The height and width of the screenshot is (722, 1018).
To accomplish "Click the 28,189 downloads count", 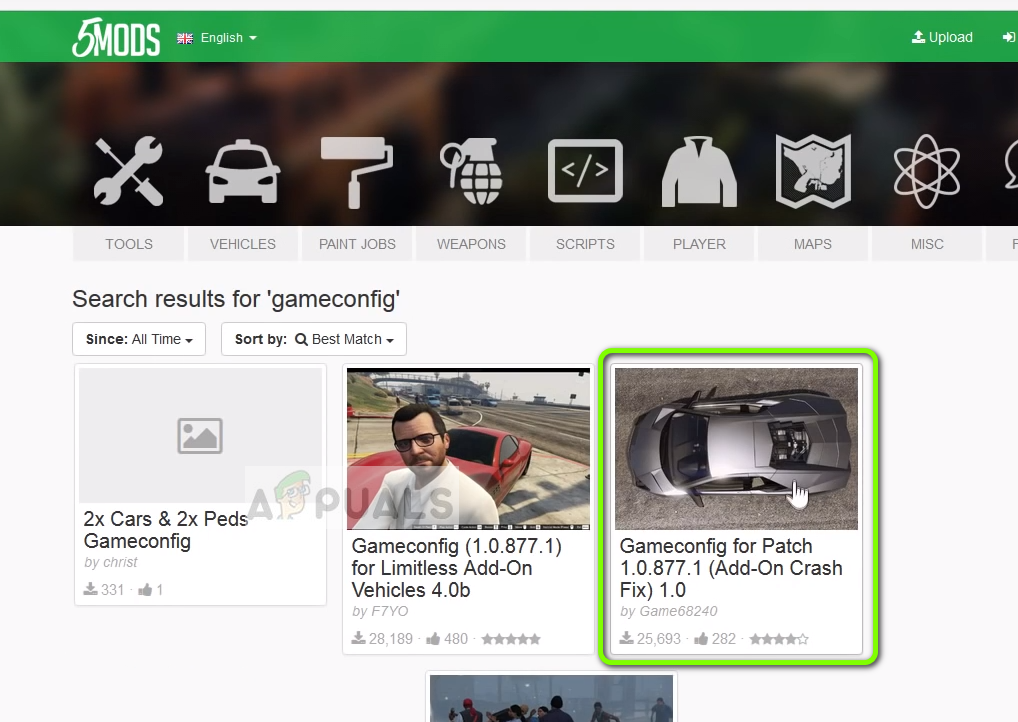I will point(391,639).
